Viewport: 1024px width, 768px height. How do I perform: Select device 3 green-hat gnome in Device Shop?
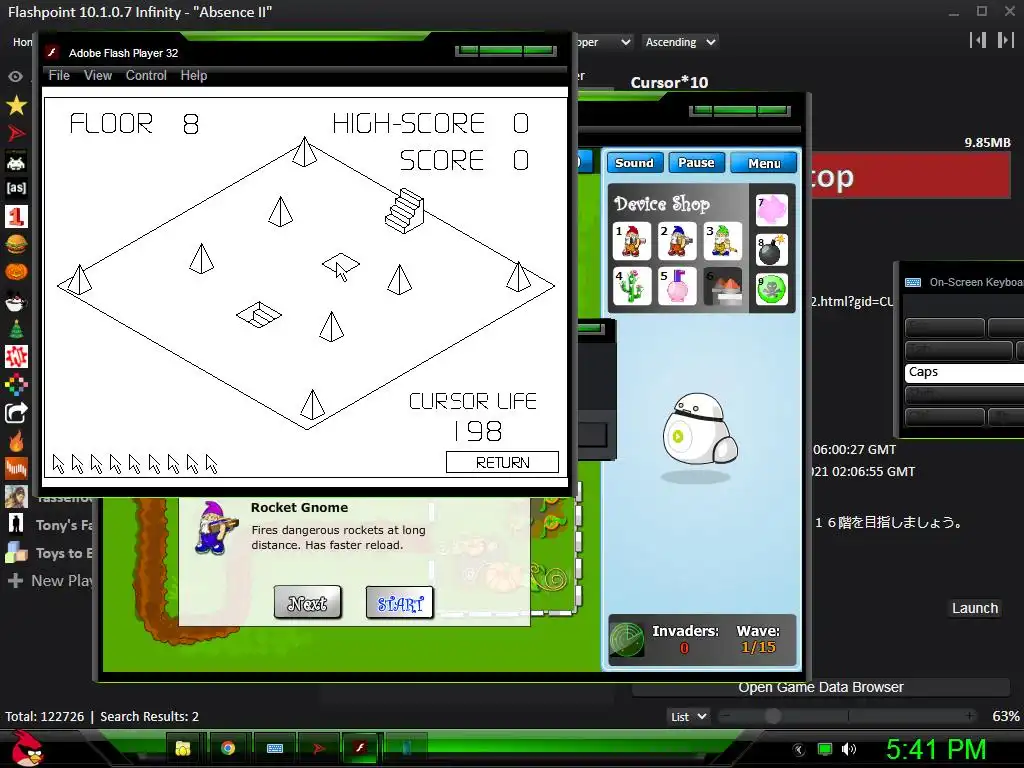pos(723,241)
